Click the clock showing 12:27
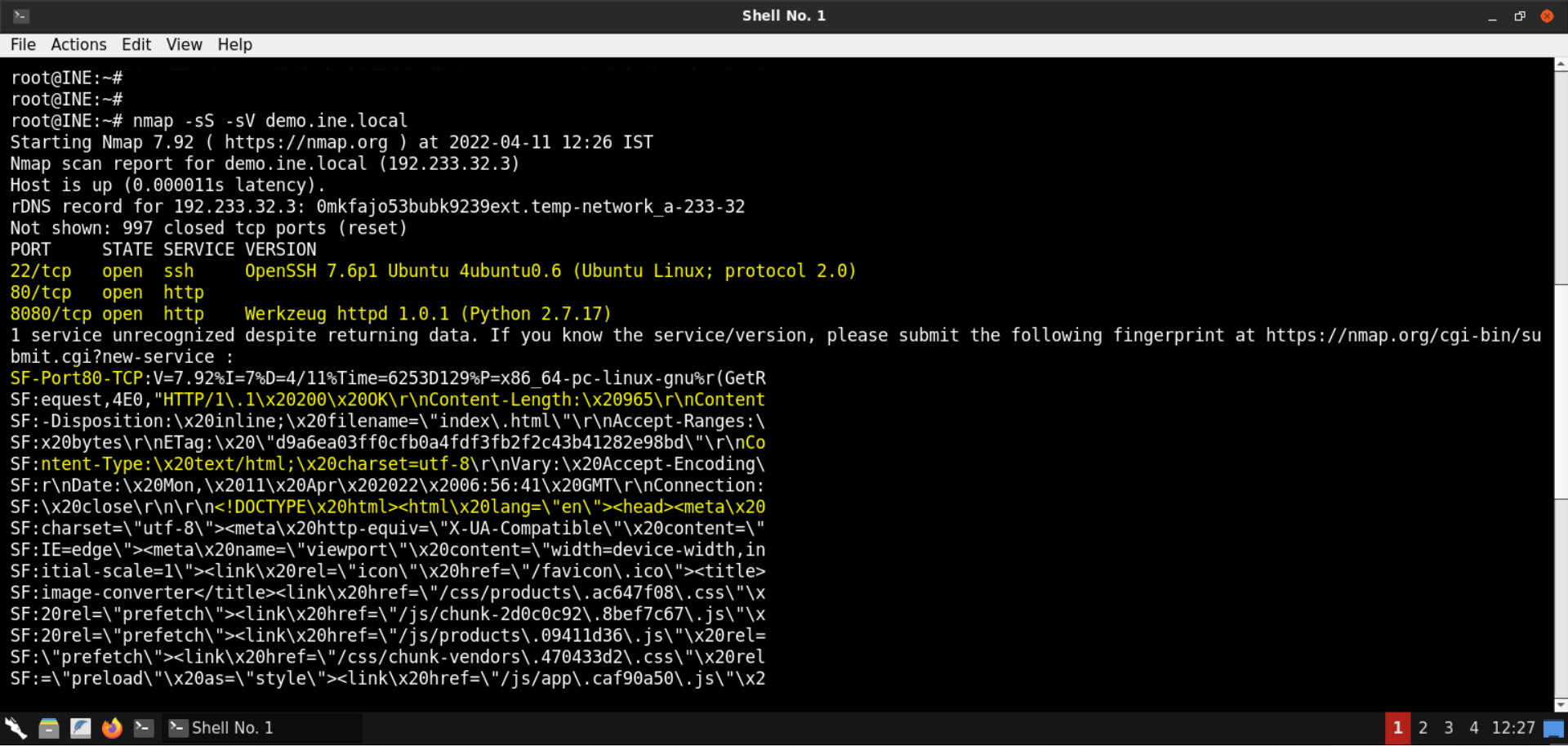The image size is (1568, 746). coord(1512,727)
